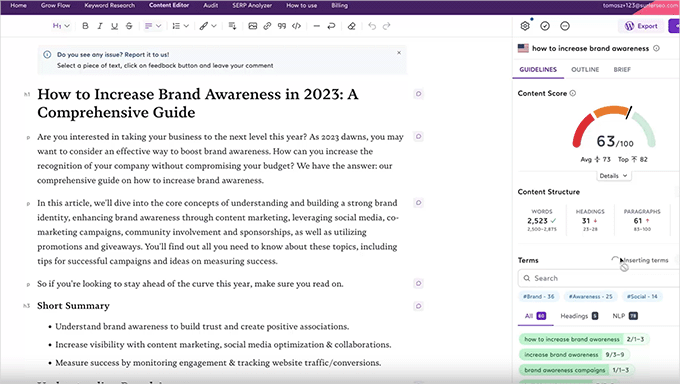Insert a horizontal divider line

coord(317,26)
